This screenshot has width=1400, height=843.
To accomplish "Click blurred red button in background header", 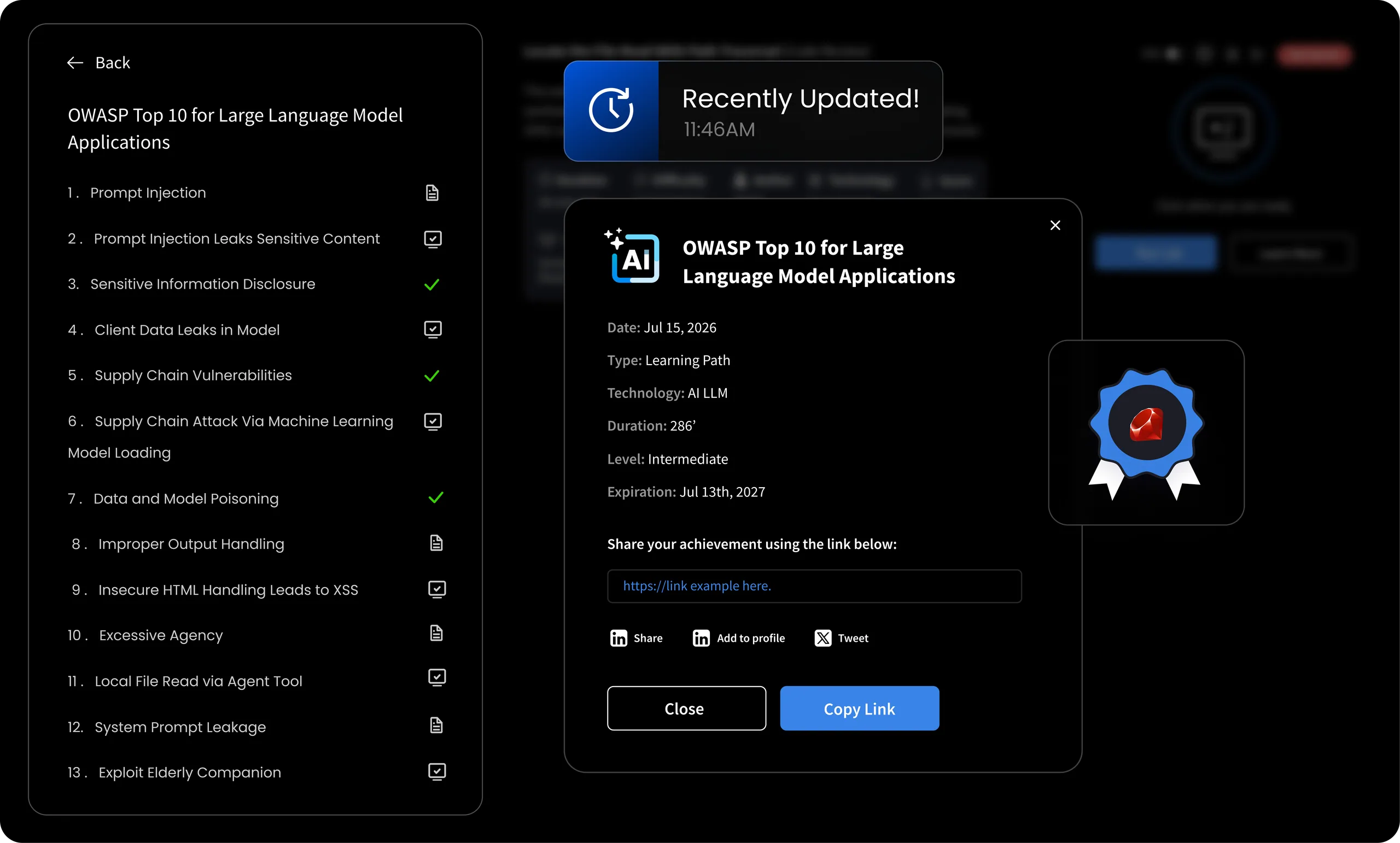I will [1314, 55].
